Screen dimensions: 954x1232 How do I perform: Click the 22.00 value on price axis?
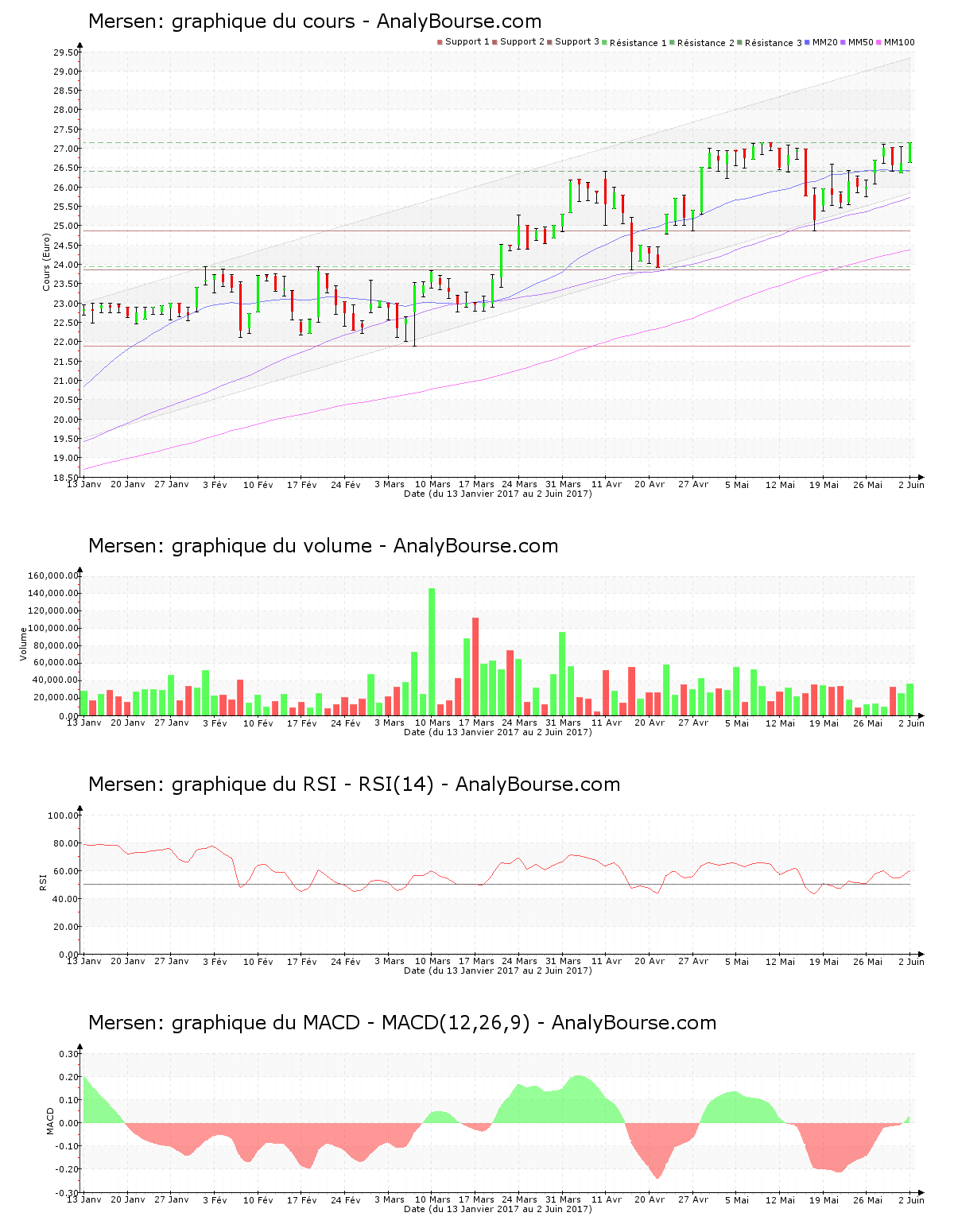pos(66,342)
